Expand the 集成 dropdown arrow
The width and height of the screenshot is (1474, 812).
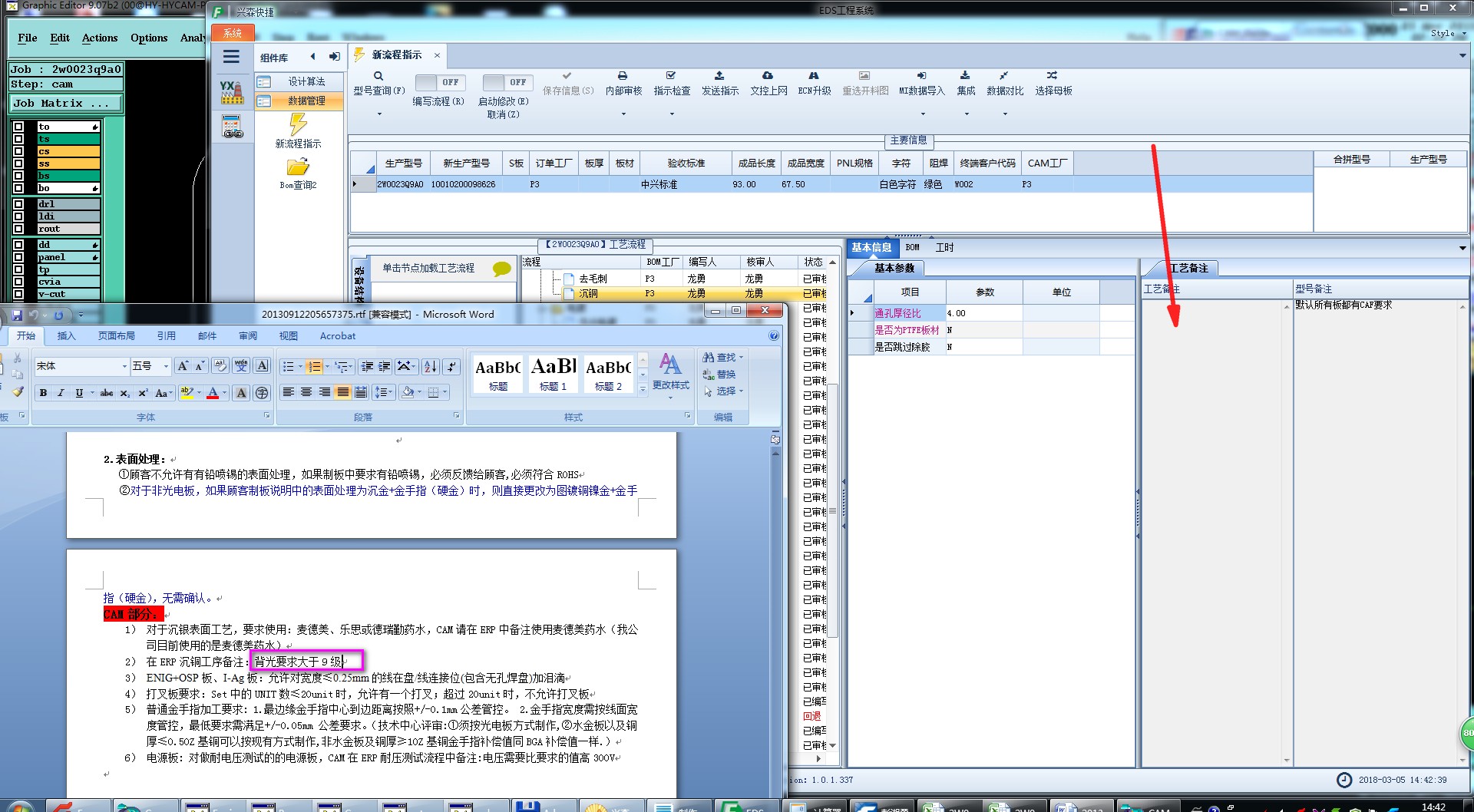coord(966,114)
